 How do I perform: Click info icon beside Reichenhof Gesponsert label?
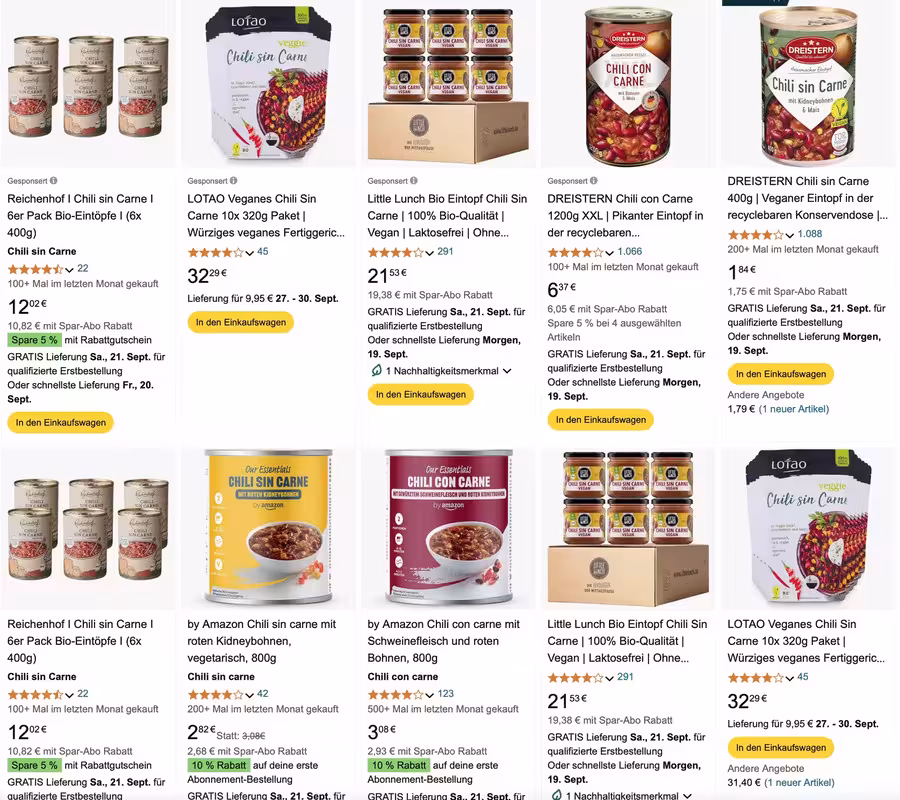53,180
